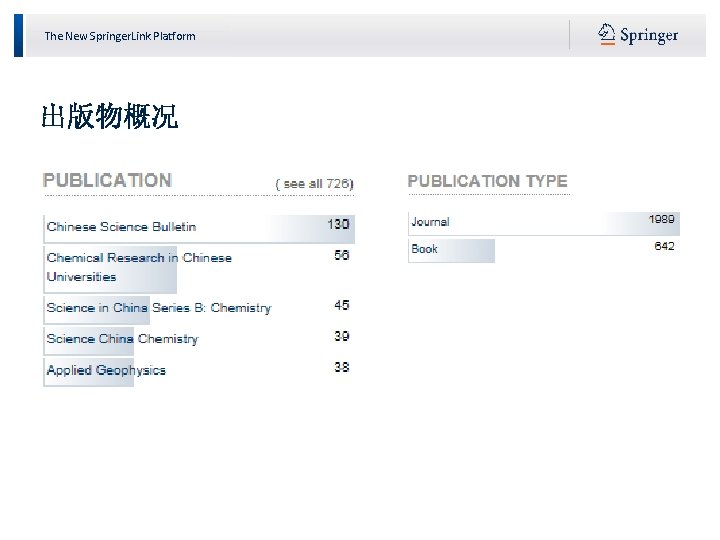This screenshot has height=540, width=720.
Task: Click the count 130 for Chinese Science Bulletin
Action: (338, 224)
